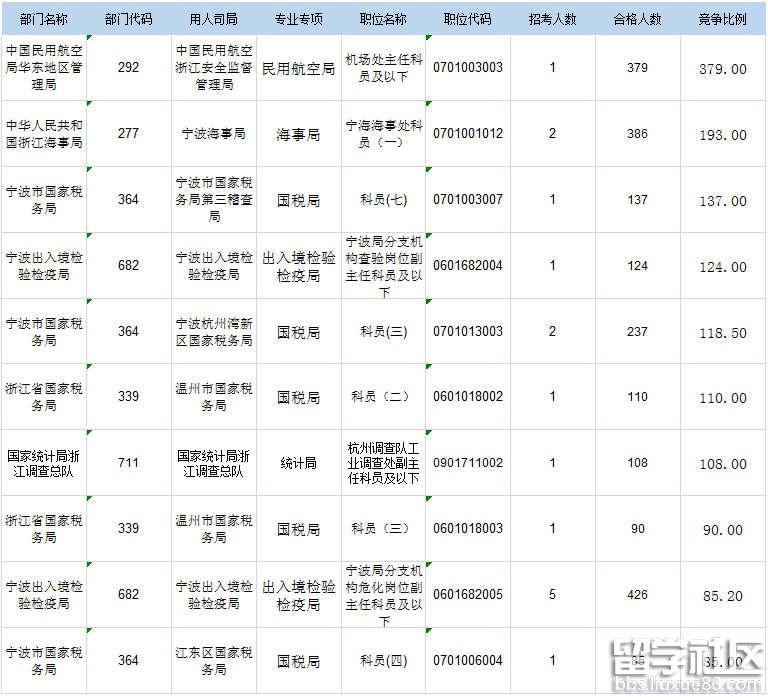
Task: Select the 118.50 ratio cell
Action: click(x=723, y=332)
